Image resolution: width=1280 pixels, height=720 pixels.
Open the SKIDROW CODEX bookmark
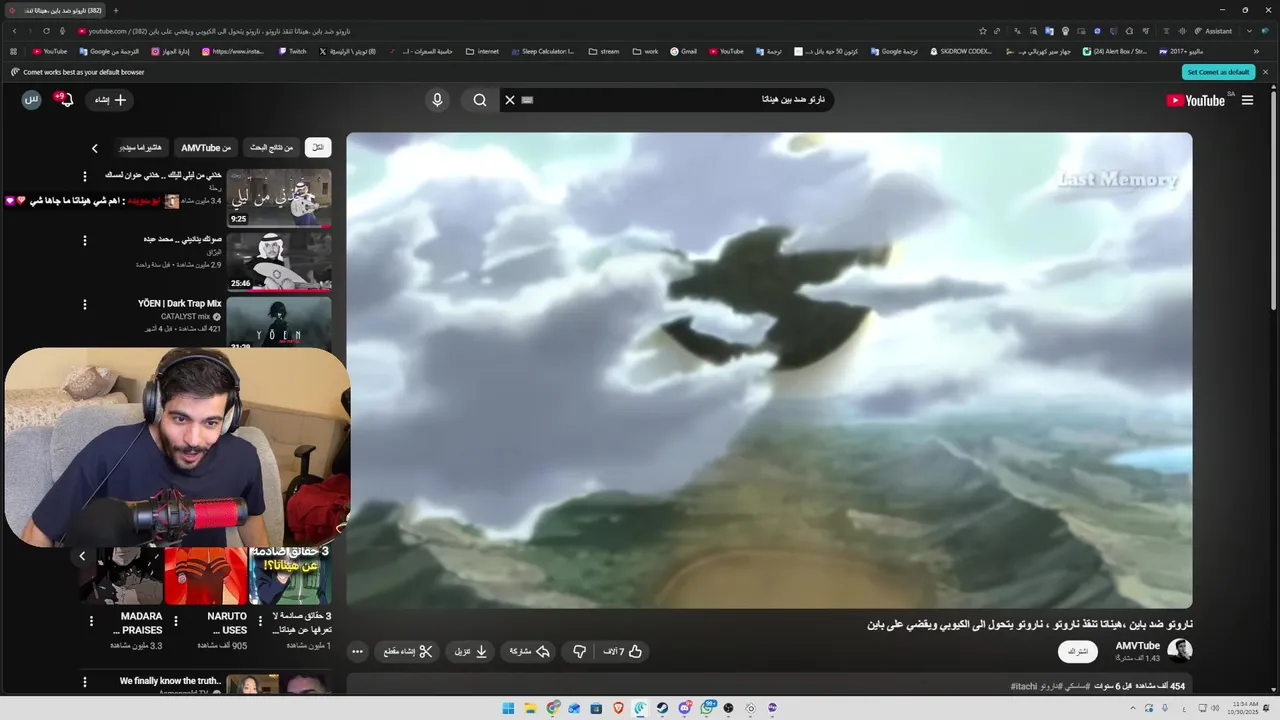[961, 51]
